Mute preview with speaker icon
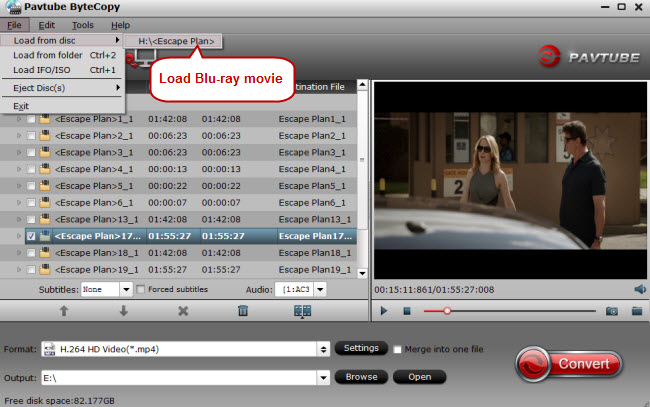The image size is (650, 407). pyautogui.click(x=640, y=289)
